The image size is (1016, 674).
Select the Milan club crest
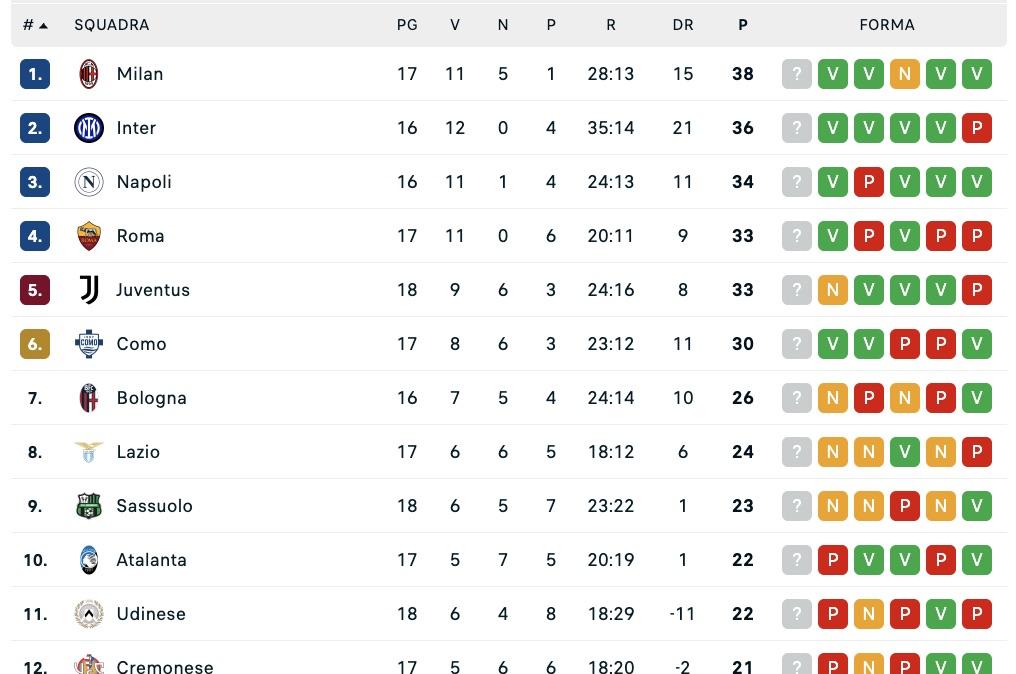pos(88,73)
